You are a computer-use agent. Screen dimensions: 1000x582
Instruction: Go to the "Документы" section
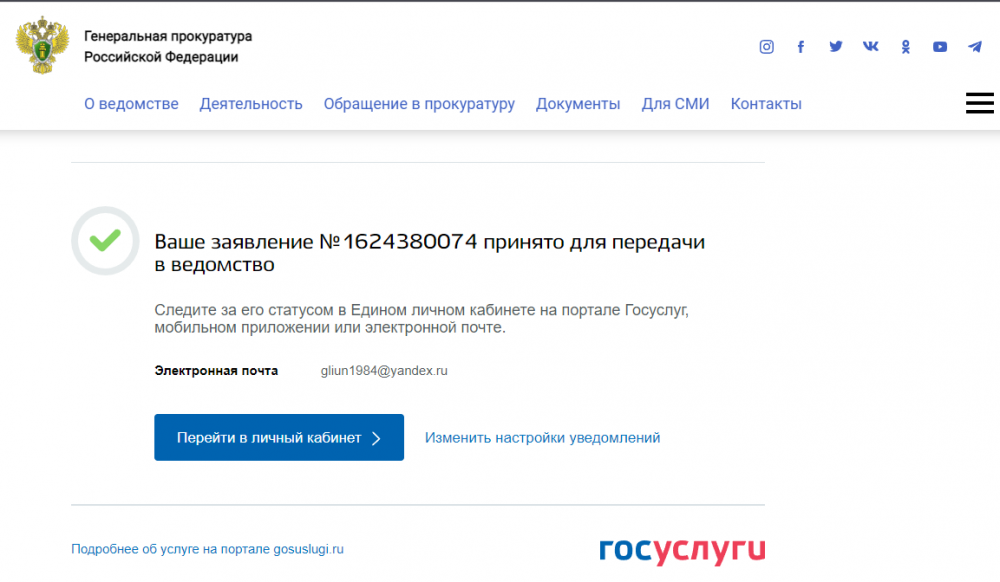pos(578,104)
